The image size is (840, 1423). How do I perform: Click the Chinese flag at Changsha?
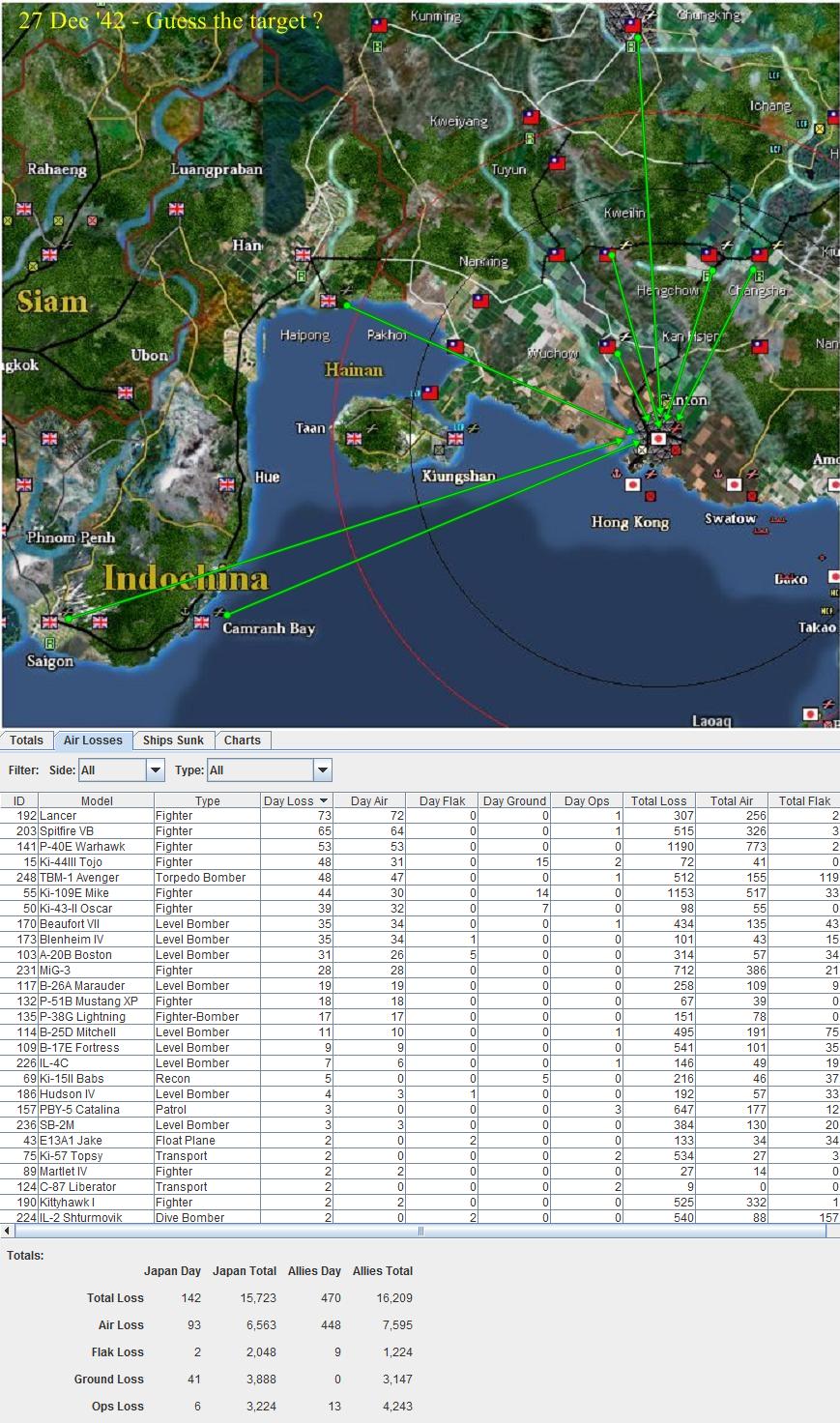(760, 255)
